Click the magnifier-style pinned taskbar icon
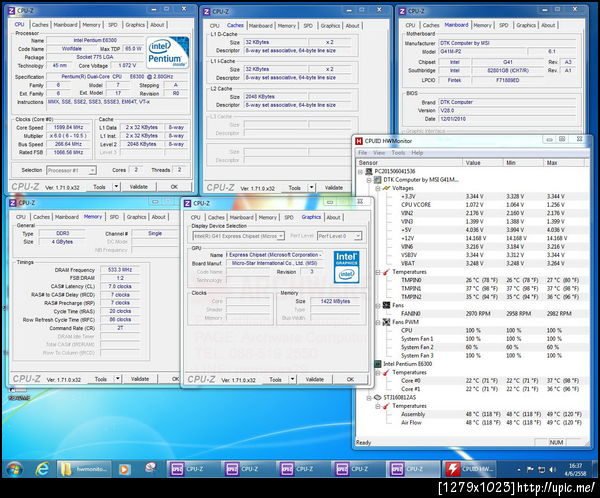Image resolution: width=600 pixels, height=498 pixels. pos(151,468)
